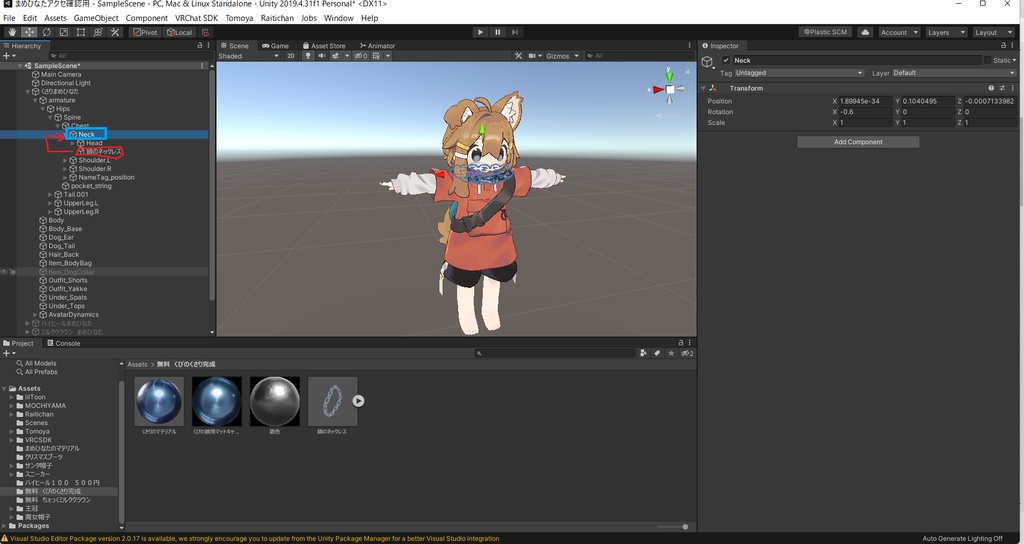This screenshot has height=544, width=1024.
Task: Toggle Pivot handle position
Action: tap(144, 32)
